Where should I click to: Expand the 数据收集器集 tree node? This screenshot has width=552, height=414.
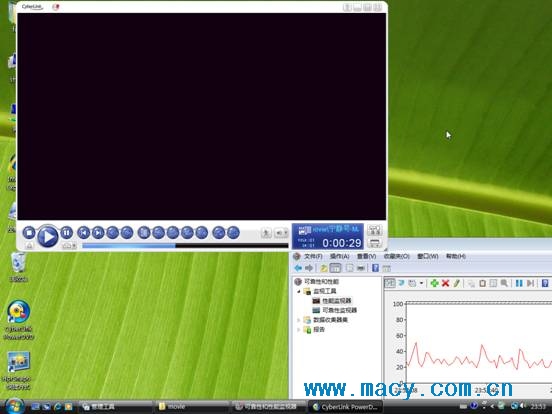tap(299, 320)
